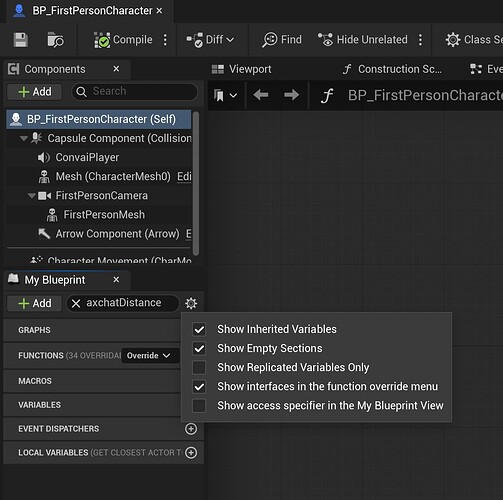Click the function icon in graph breadcrumb
This screenshot has width=503, height=500.
327,96
